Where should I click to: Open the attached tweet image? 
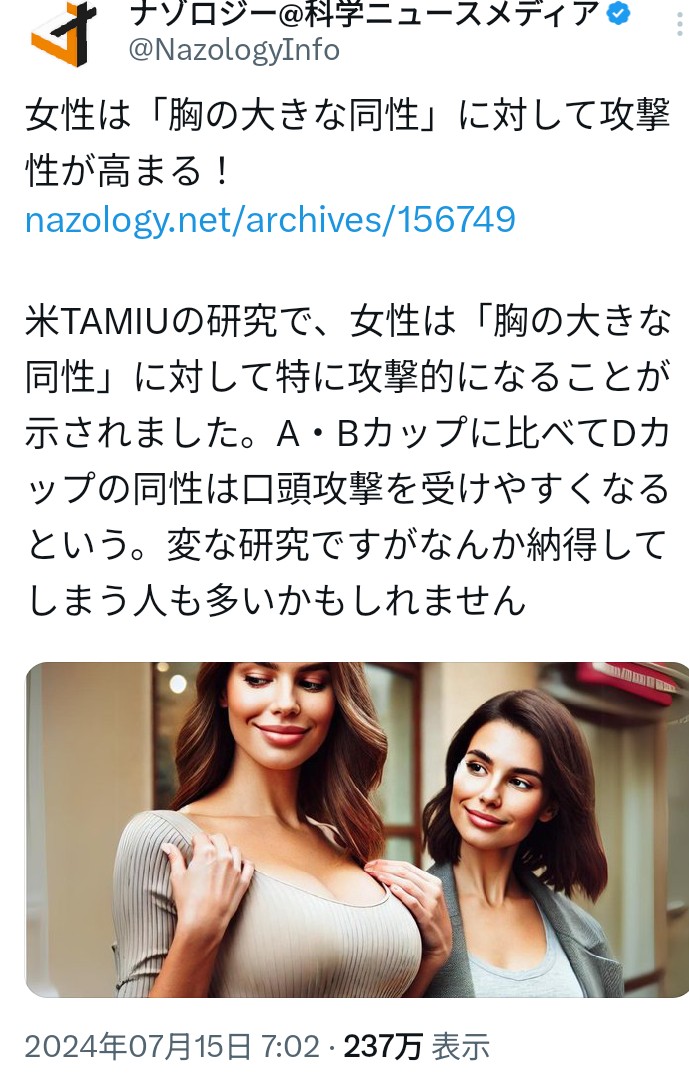coord(358,829)
